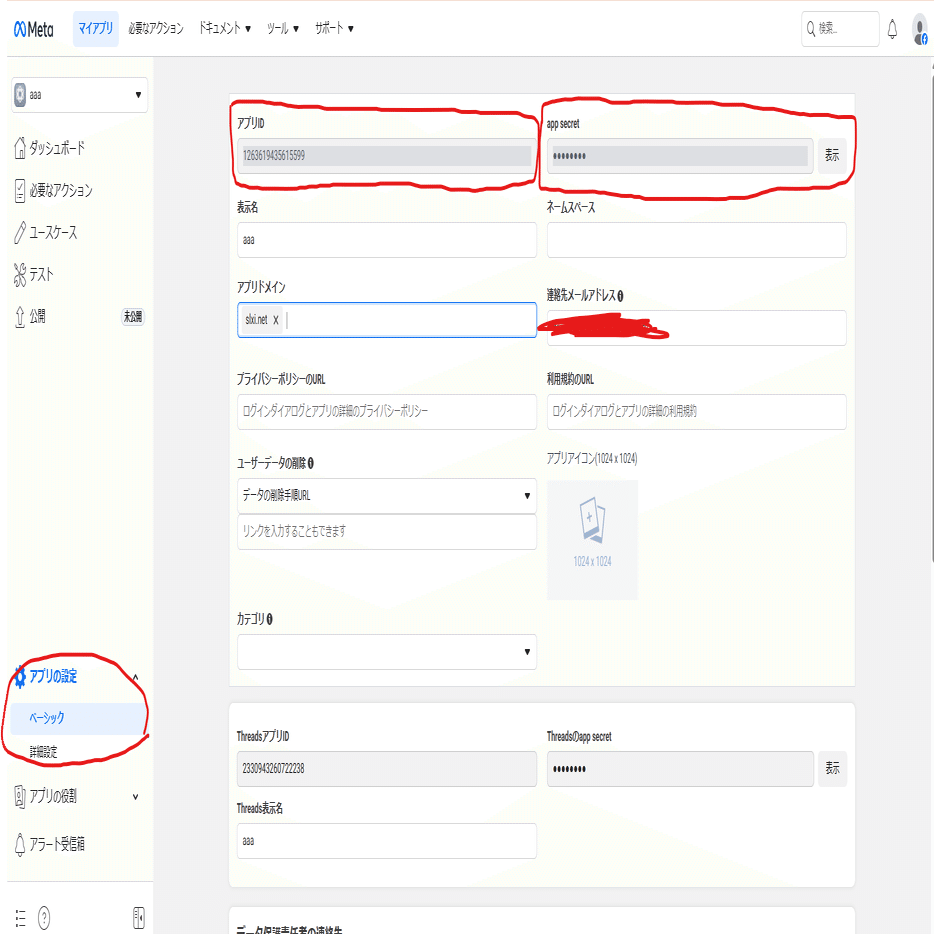Open データの削除手順URL dropdown
The image size is (934, 934).
click(x=387, y=496)
